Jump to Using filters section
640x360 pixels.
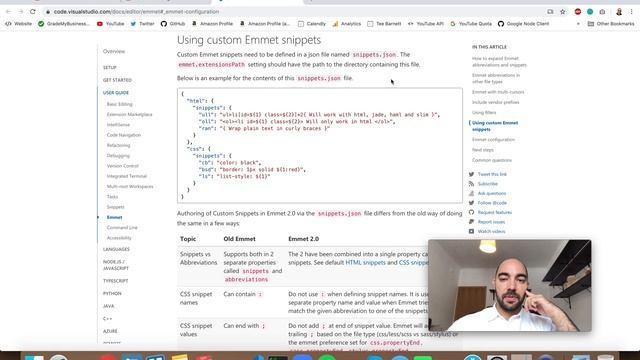click(484, 112)
